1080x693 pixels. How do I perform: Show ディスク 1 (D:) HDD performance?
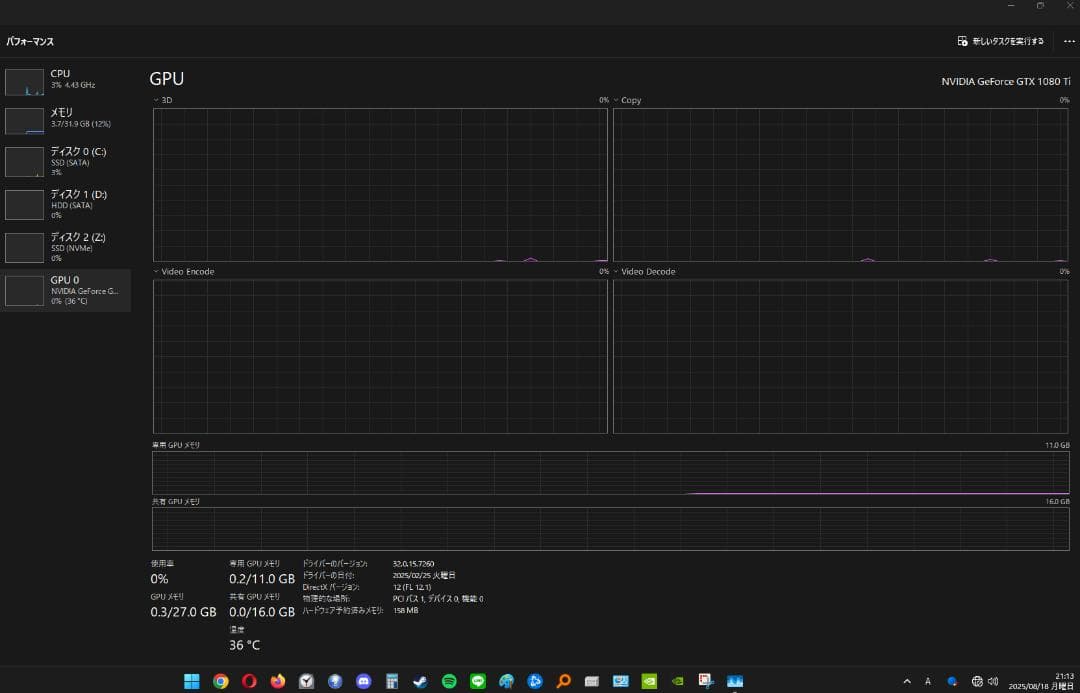(x=66, y=204)
